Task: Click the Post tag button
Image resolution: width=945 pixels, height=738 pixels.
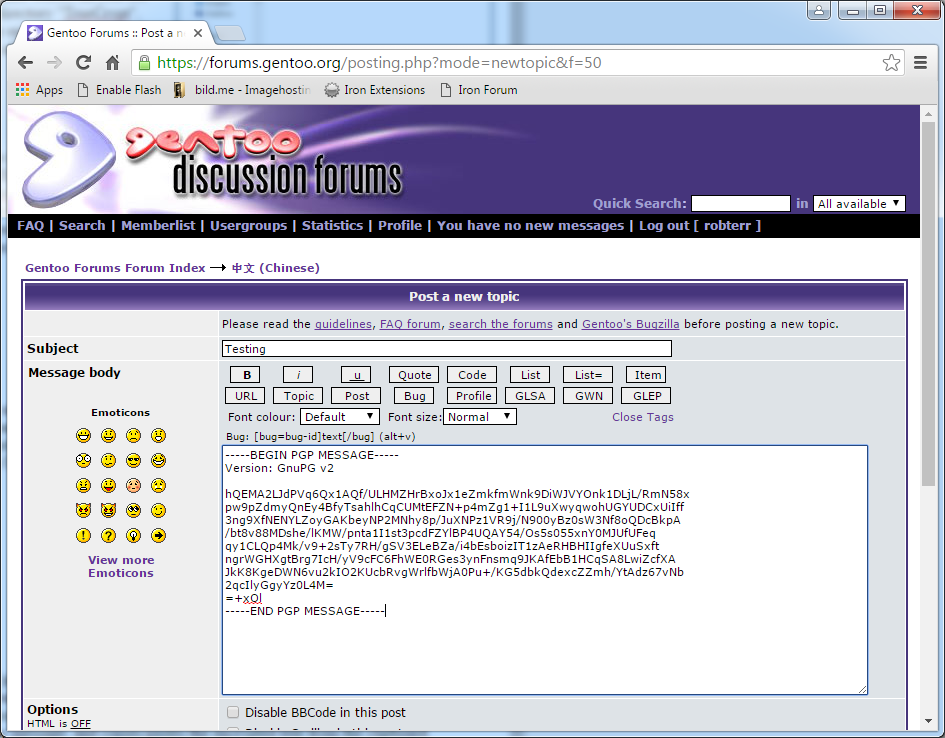Action: 356,396
